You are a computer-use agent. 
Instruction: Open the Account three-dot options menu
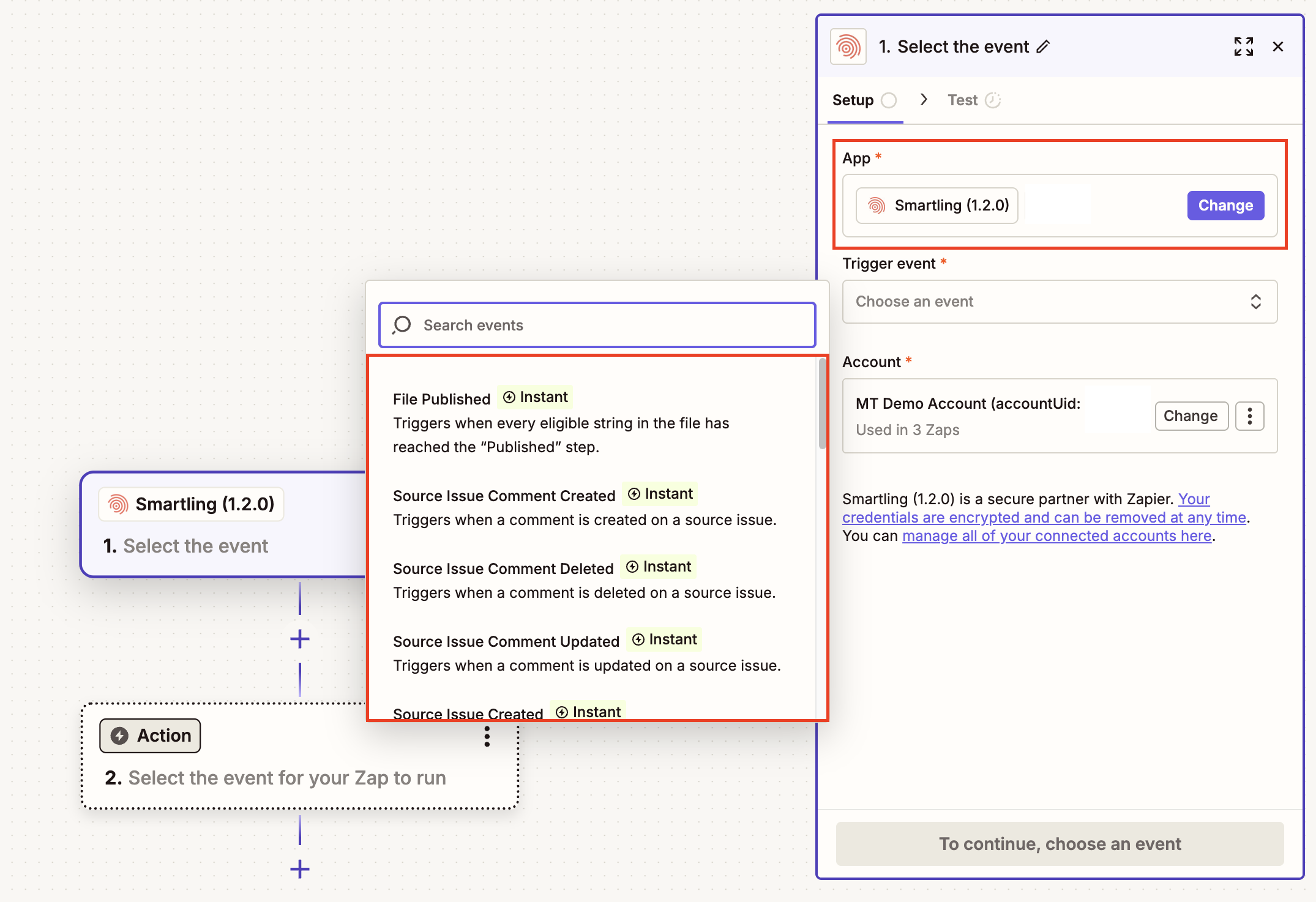click(x=1249, y=416)
